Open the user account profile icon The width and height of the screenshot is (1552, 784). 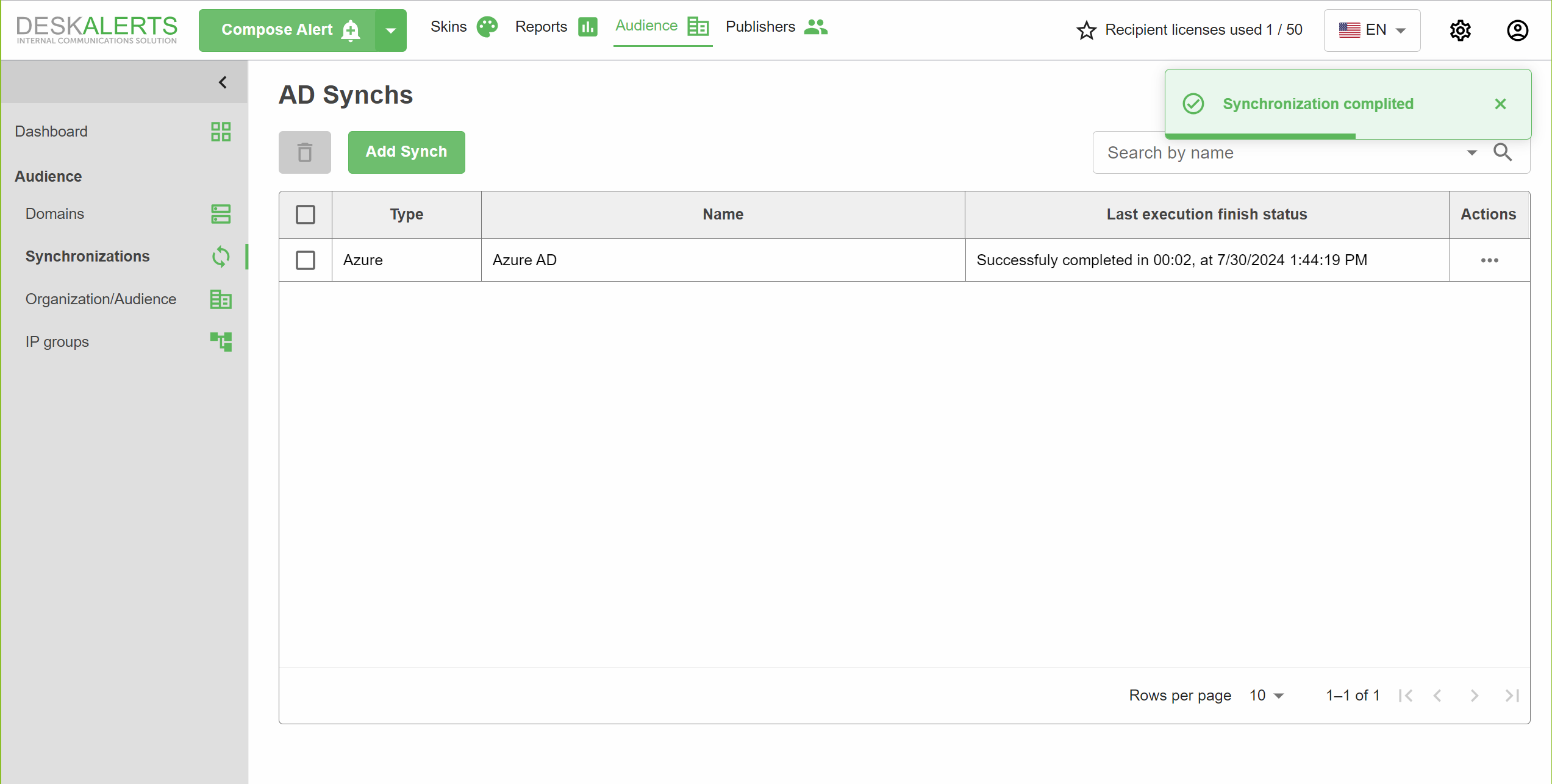click(x=1517, y=30)
